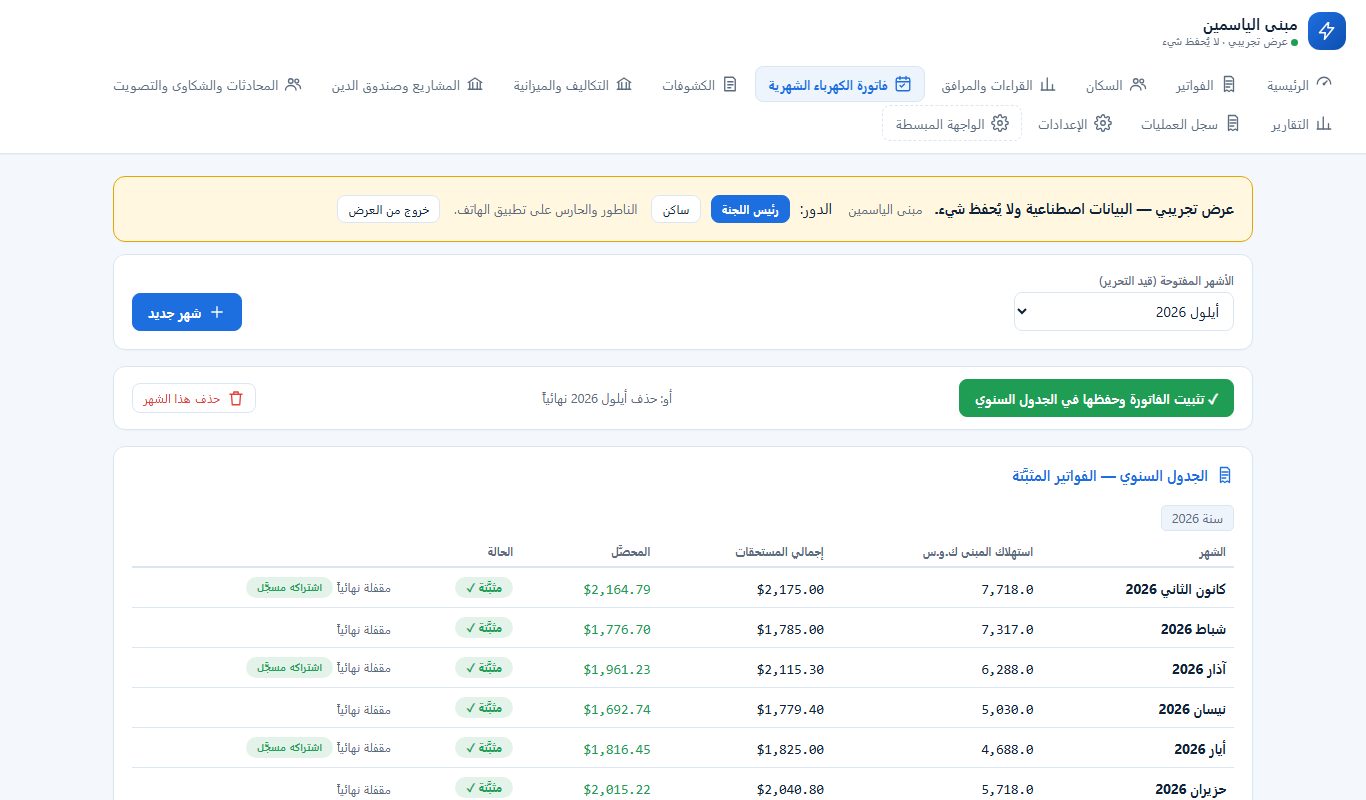The image size is (1366, 800).
Task: Click the أيار 2026 month cell
Action: pos(1200,749)
